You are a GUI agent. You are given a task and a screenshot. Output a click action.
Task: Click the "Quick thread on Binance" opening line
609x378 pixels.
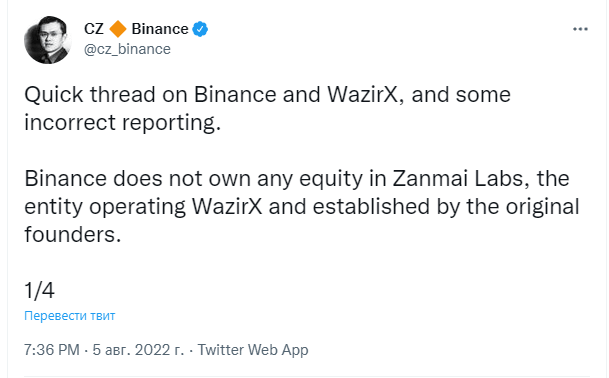pyautogui.click(x=150, y=94)
